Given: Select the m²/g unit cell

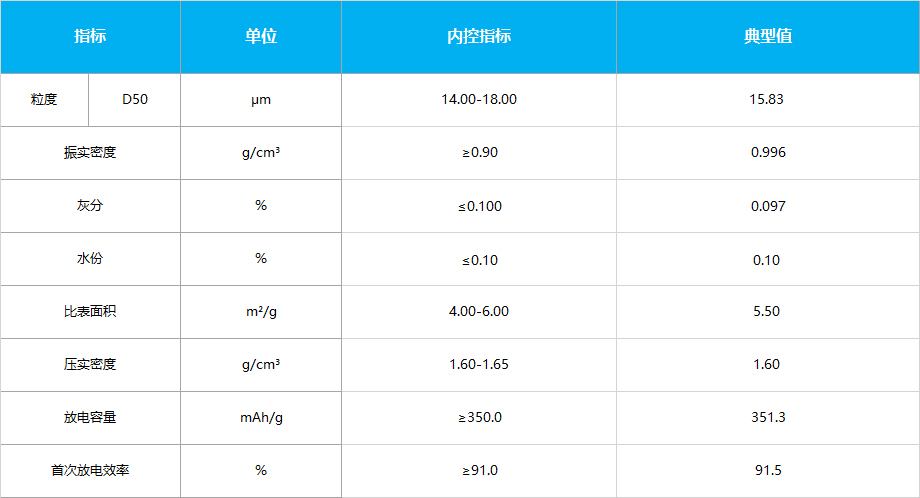Looking at the screenshot, I should [x=261, y=311].
